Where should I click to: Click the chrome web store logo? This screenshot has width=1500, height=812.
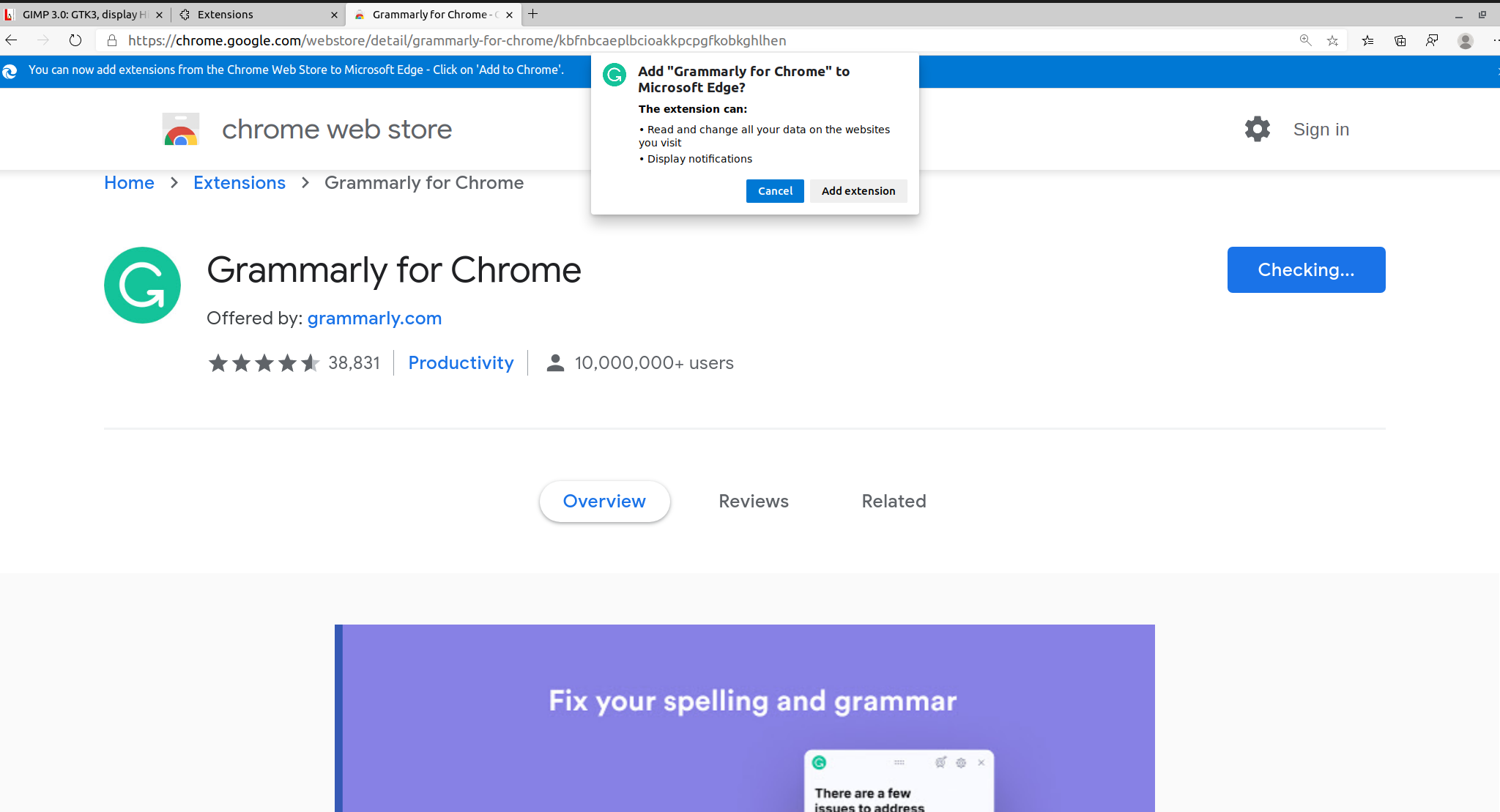pos(181,129)
